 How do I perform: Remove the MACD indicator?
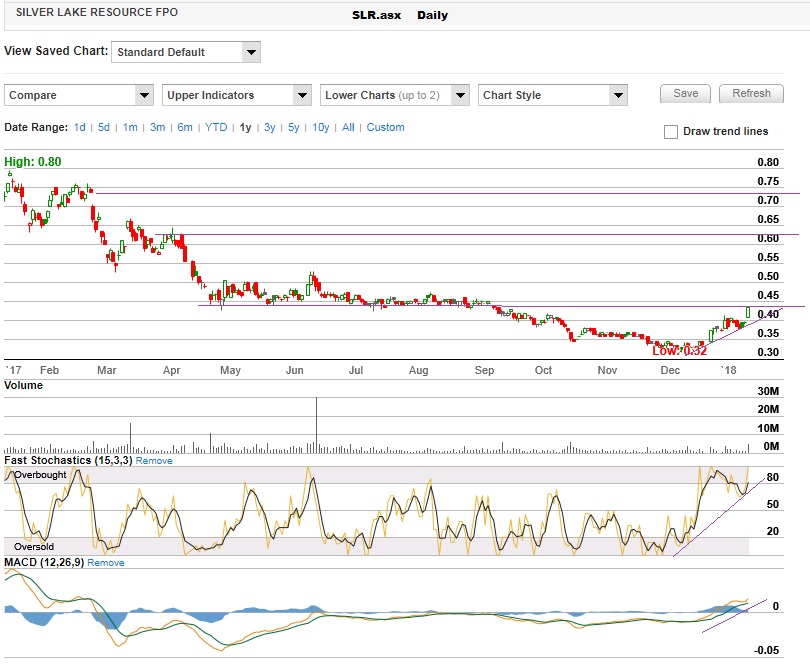(x=106, y=563)
